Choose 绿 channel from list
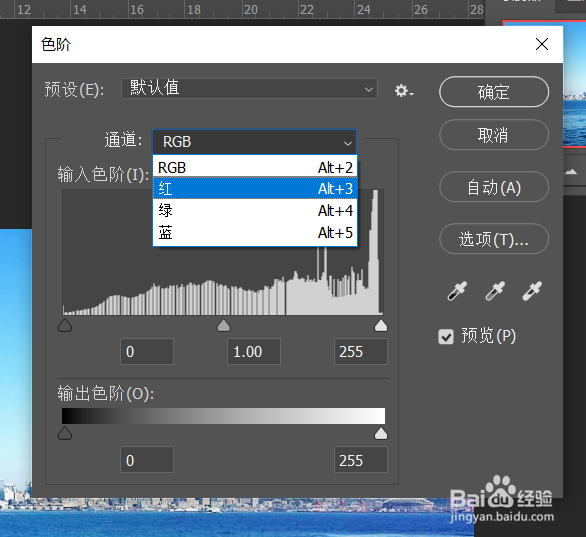Image resolution: width=586 pixels, height=537 pixels. coord(255,210)
